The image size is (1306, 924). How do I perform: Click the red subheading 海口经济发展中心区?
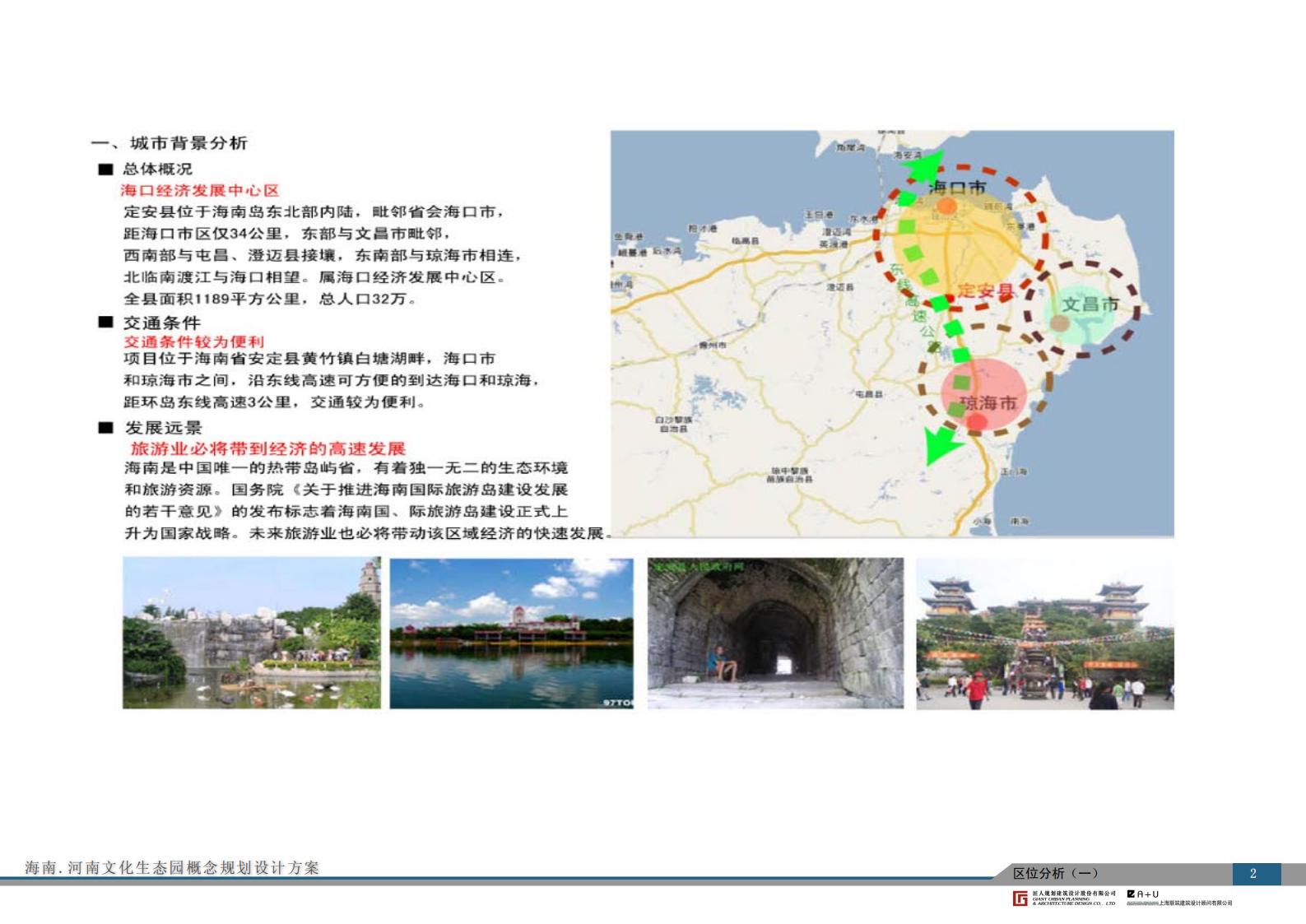coord(200,190)
